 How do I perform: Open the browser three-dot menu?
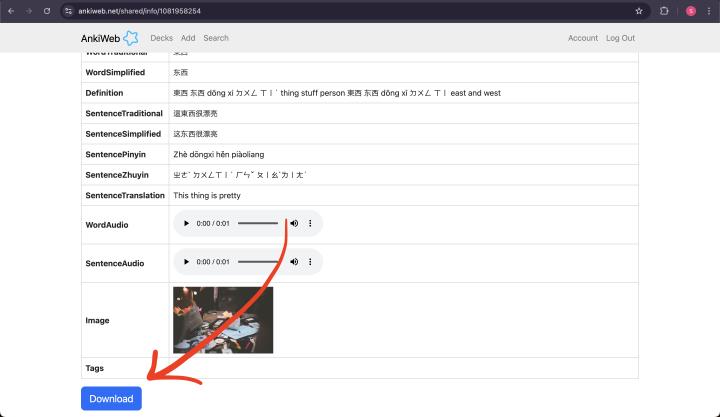pos(709,11)
